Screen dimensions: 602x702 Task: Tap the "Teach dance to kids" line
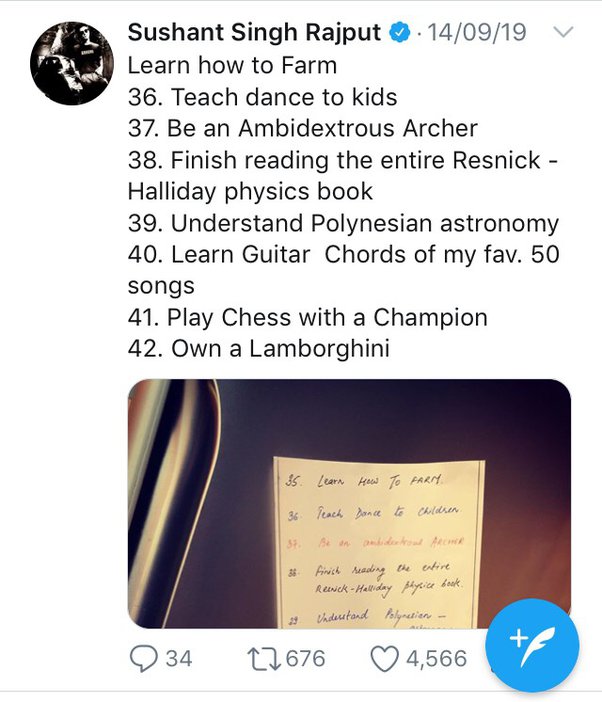coord(262,97)
